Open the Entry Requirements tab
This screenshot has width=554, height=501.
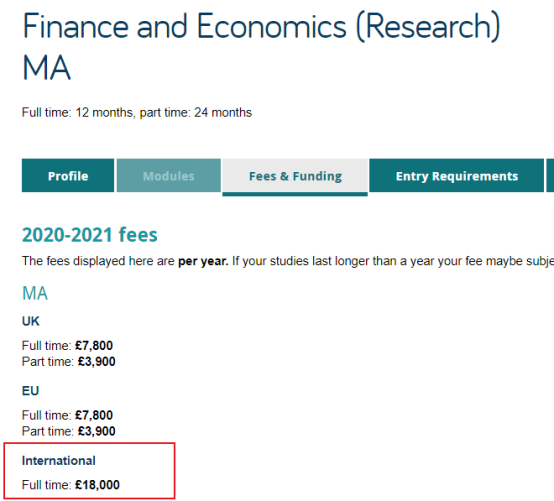(x=456, y=176)
